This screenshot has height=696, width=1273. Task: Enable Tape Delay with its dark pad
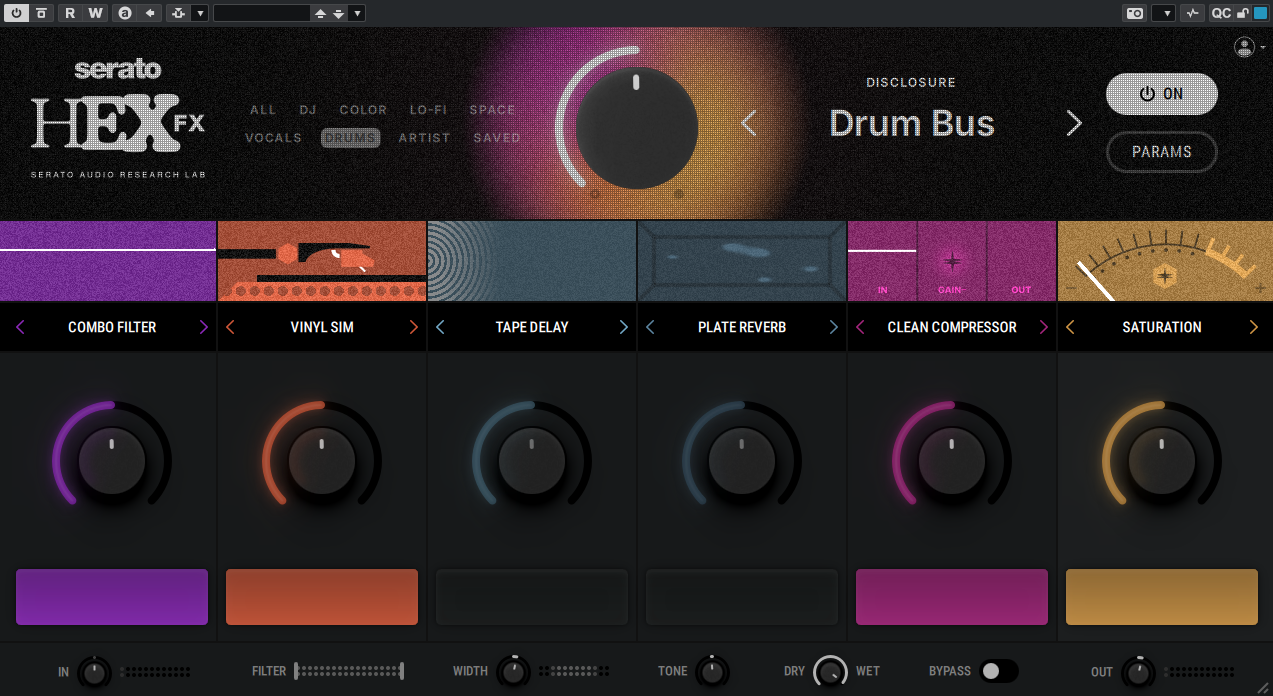pyautogui.click(x=532, y=597)
